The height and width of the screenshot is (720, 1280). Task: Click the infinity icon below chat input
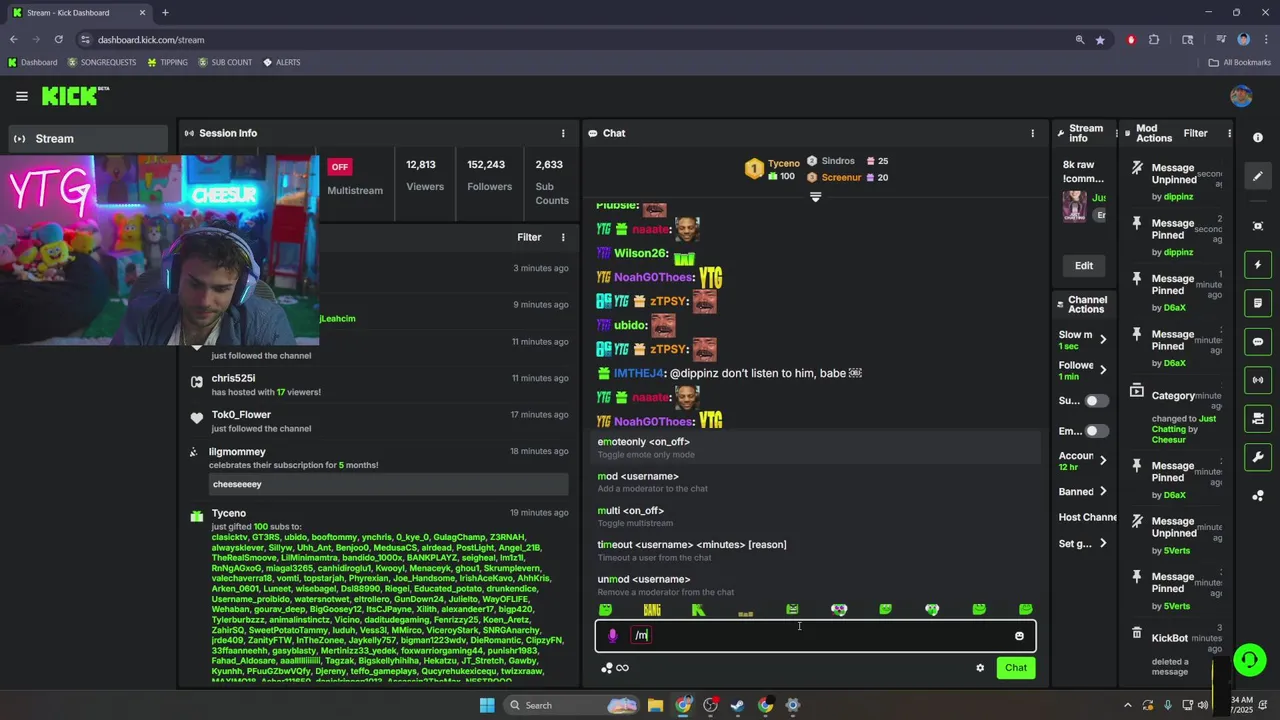[x=622, y=668]
